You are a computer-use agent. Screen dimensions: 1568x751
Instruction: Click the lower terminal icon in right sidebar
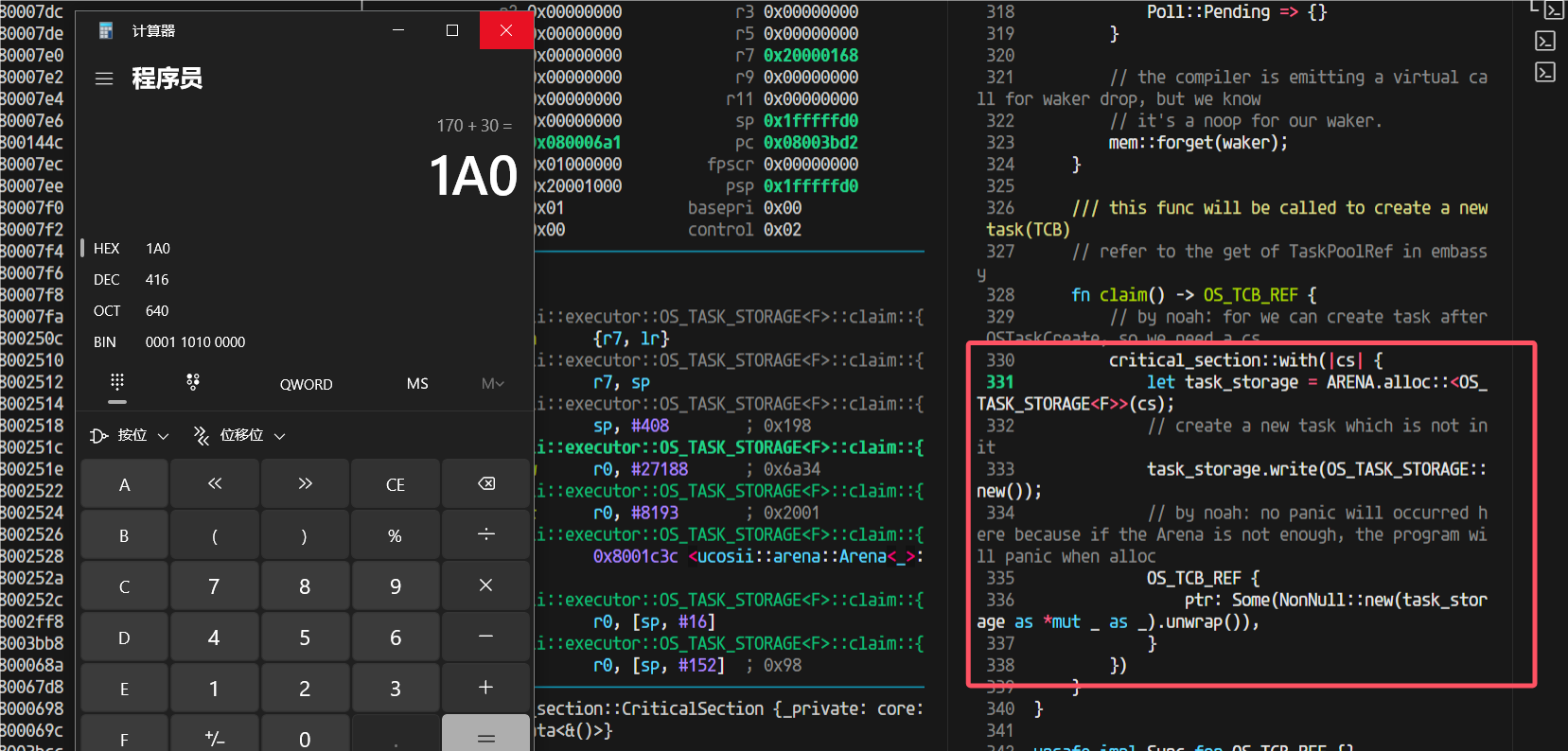click(1545, 72)
